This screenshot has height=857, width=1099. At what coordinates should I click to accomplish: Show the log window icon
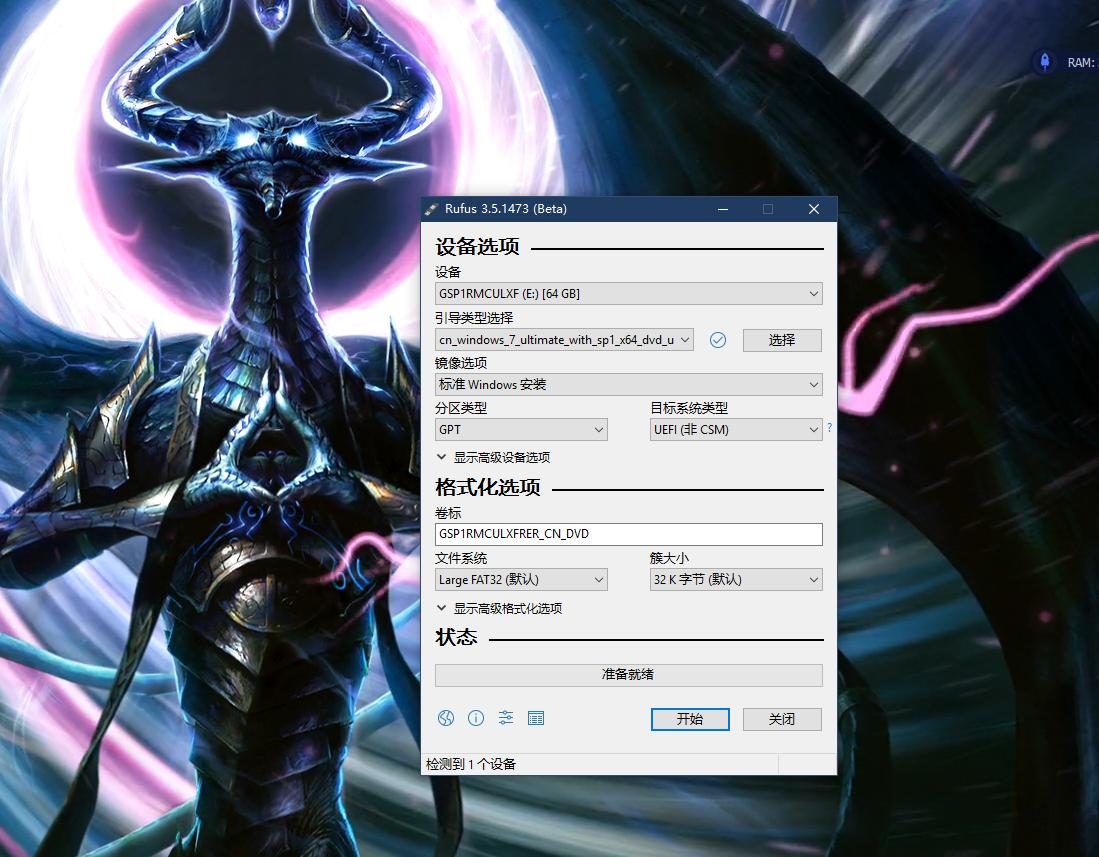point(536,718)
